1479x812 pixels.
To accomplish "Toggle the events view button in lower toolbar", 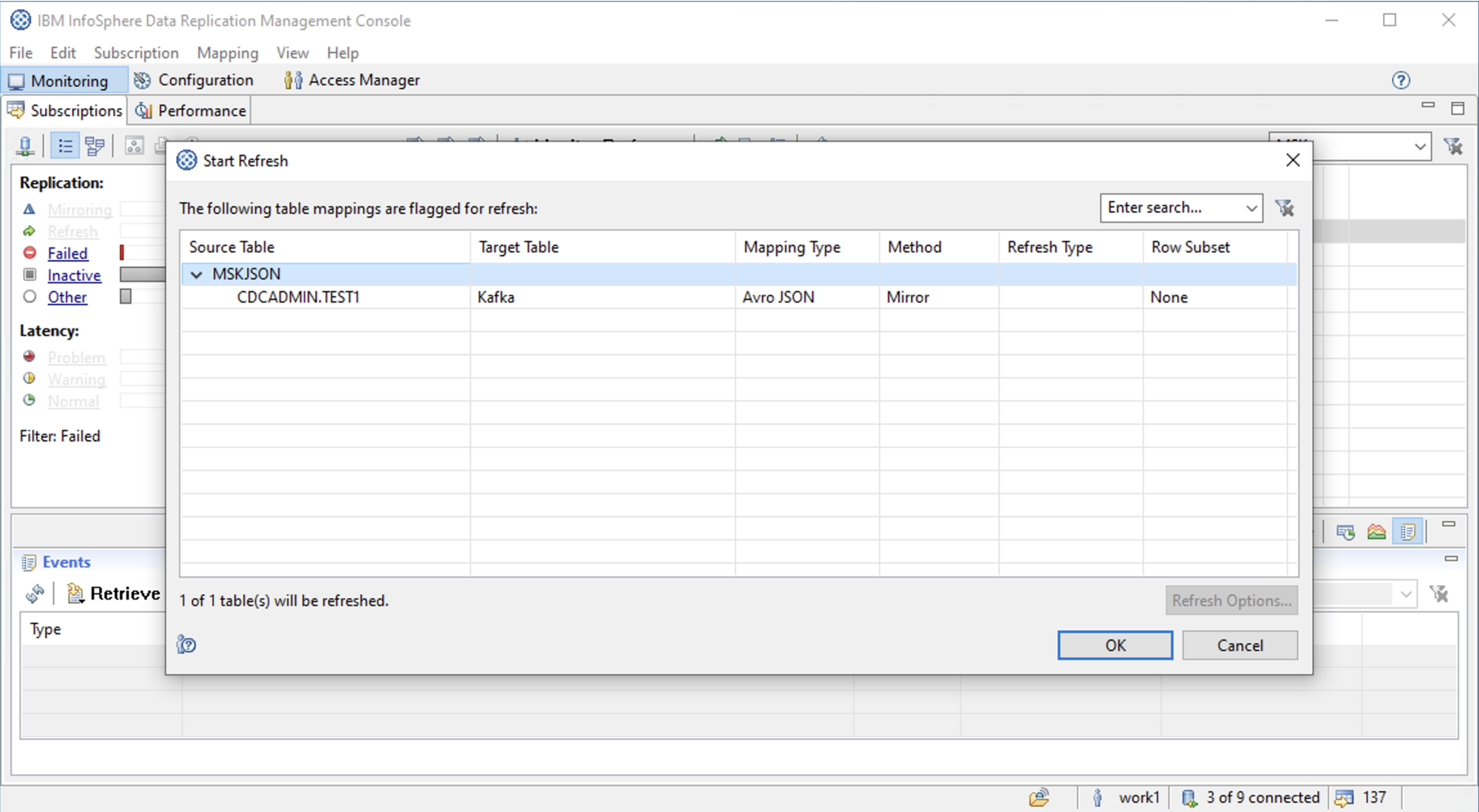I will [1407, 532].
